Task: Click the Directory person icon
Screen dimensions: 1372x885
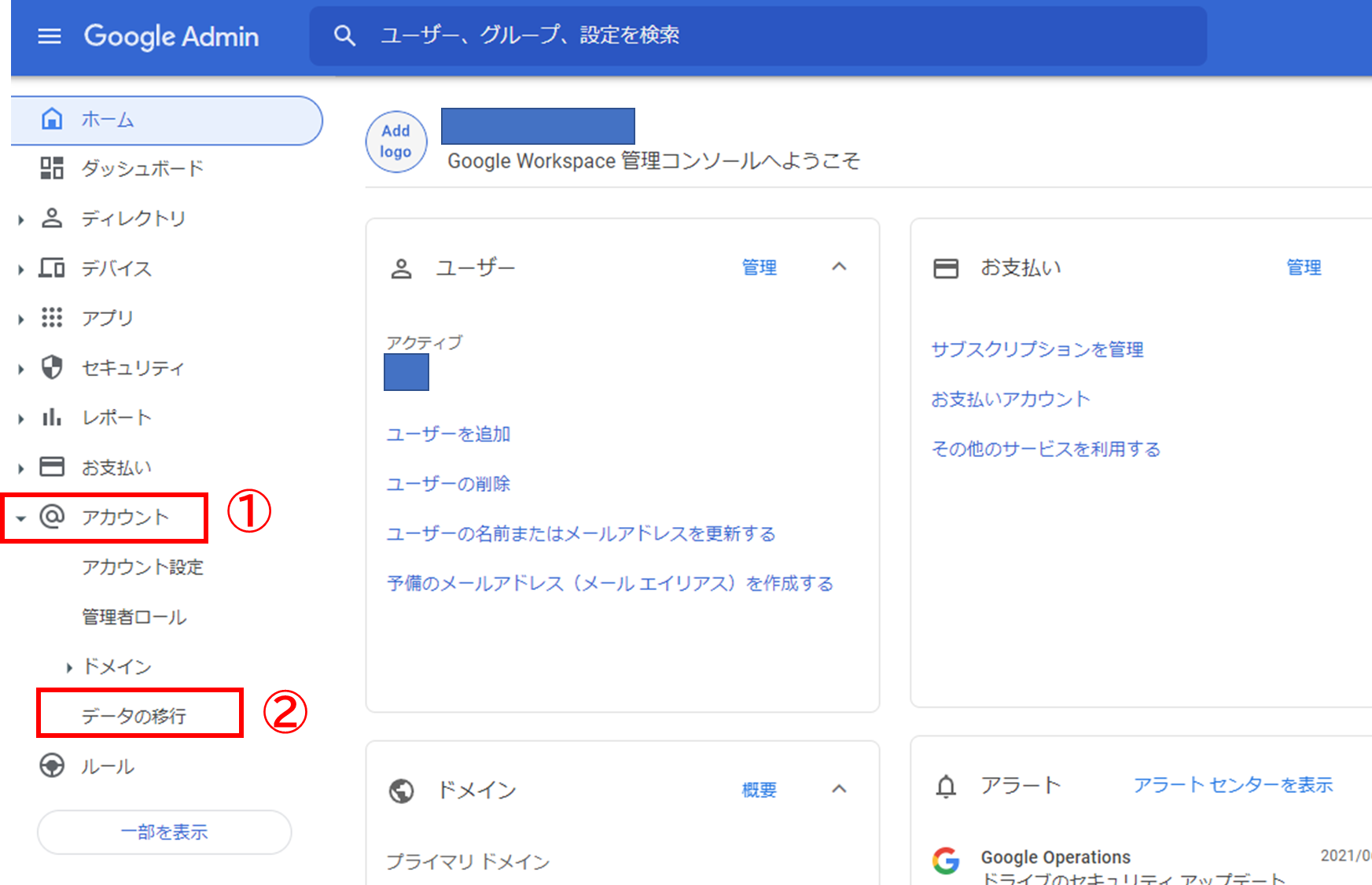Action: [52, 218]
